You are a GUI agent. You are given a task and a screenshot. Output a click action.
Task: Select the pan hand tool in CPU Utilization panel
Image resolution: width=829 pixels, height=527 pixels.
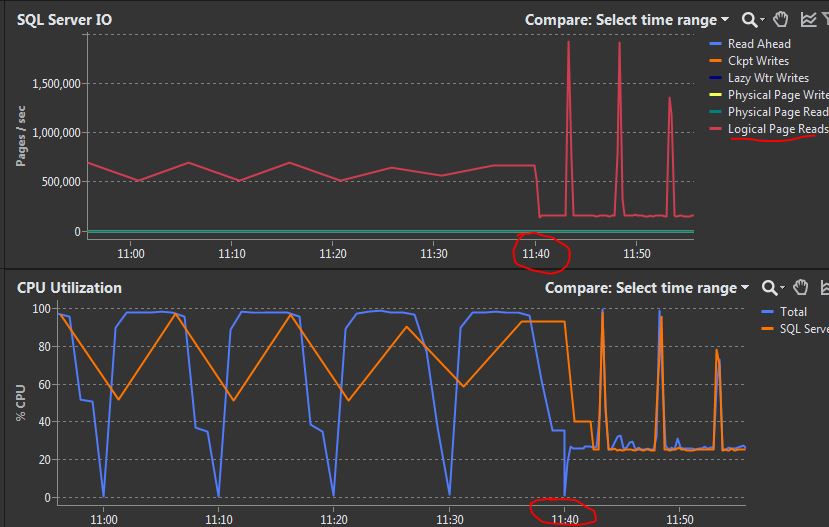pos(800,287)
